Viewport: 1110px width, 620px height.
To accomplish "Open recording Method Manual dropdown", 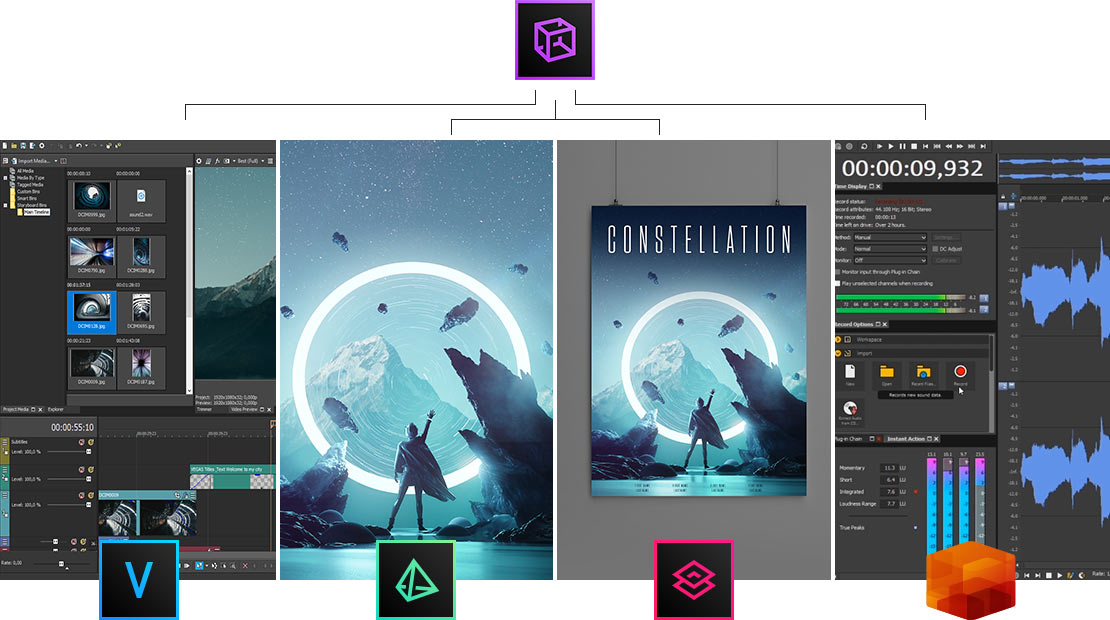I will [890, 237].
